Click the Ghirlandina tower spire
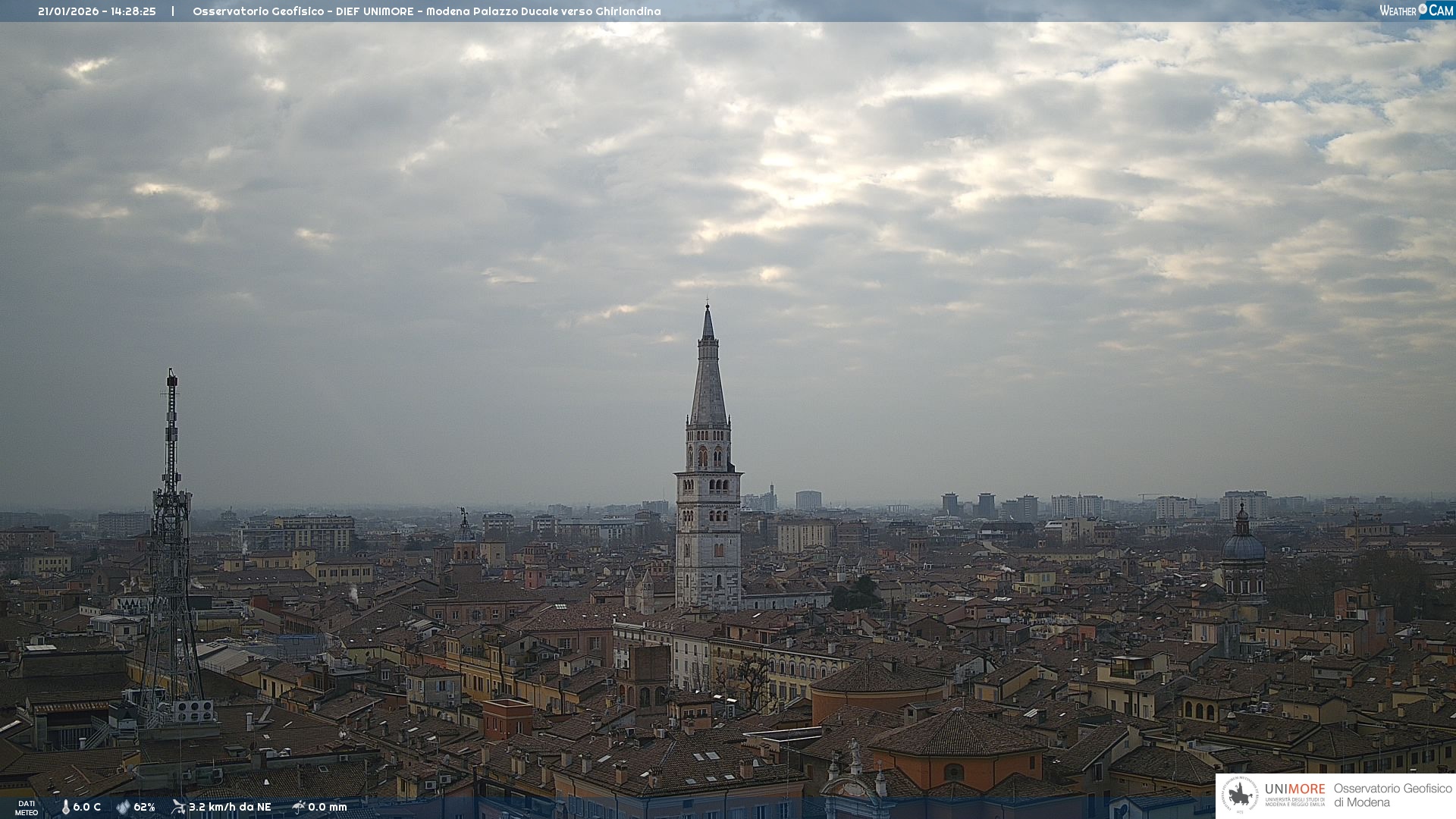Image resolution: width=1456 pixels, height=819 pixels. pos(708,372)
